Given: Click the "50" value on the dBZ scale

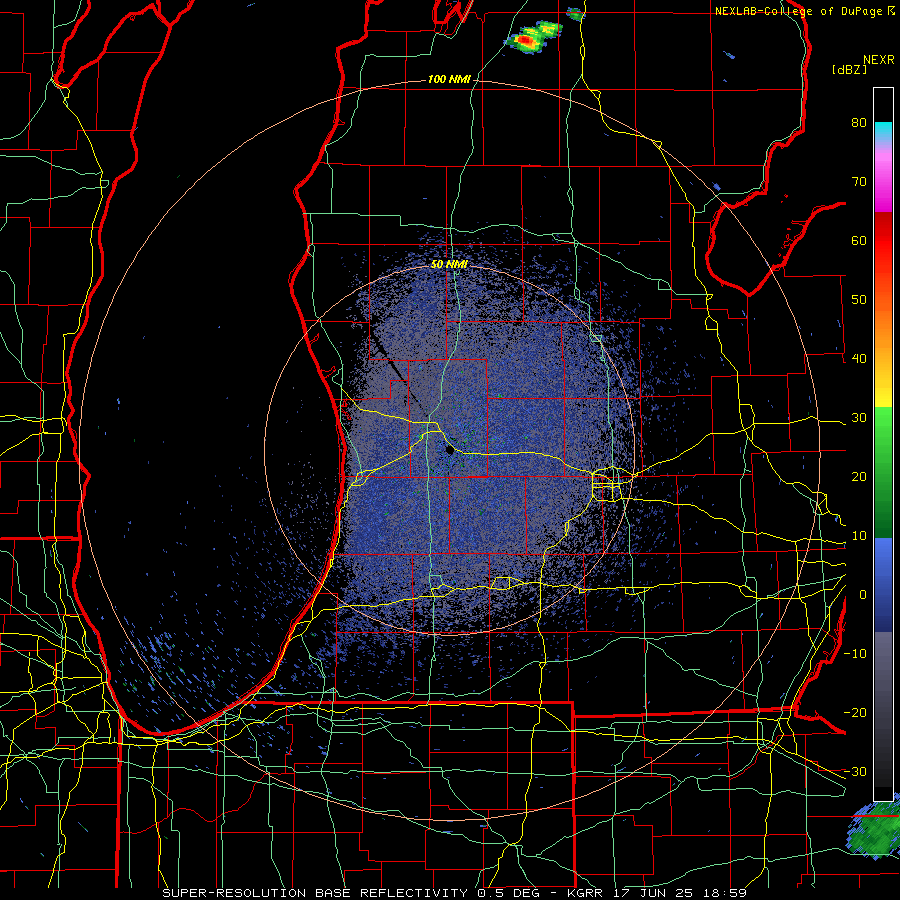Looking at the screenshot, I should 859,300.
